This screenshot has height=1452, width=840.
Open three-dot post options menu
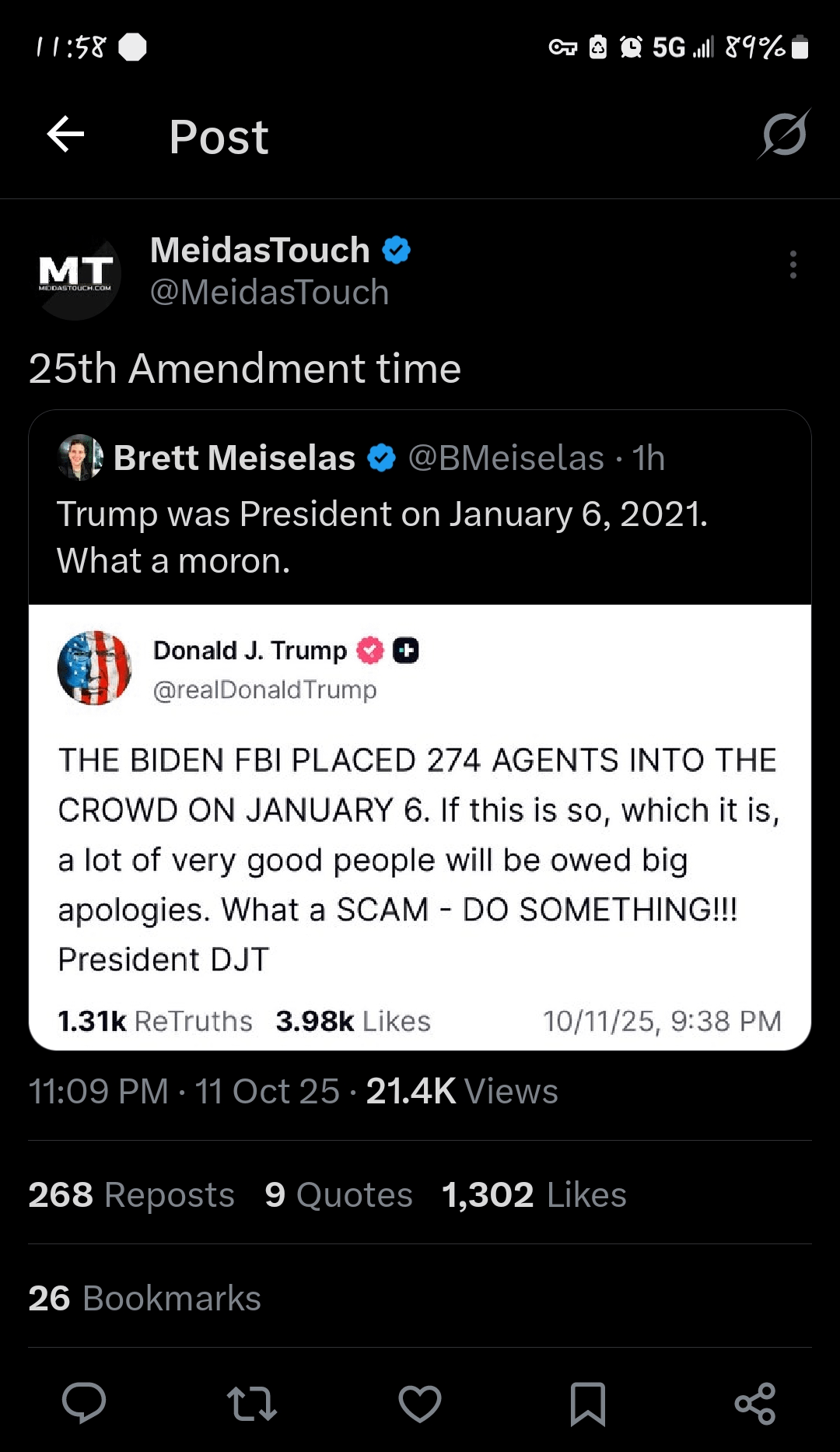793,265
